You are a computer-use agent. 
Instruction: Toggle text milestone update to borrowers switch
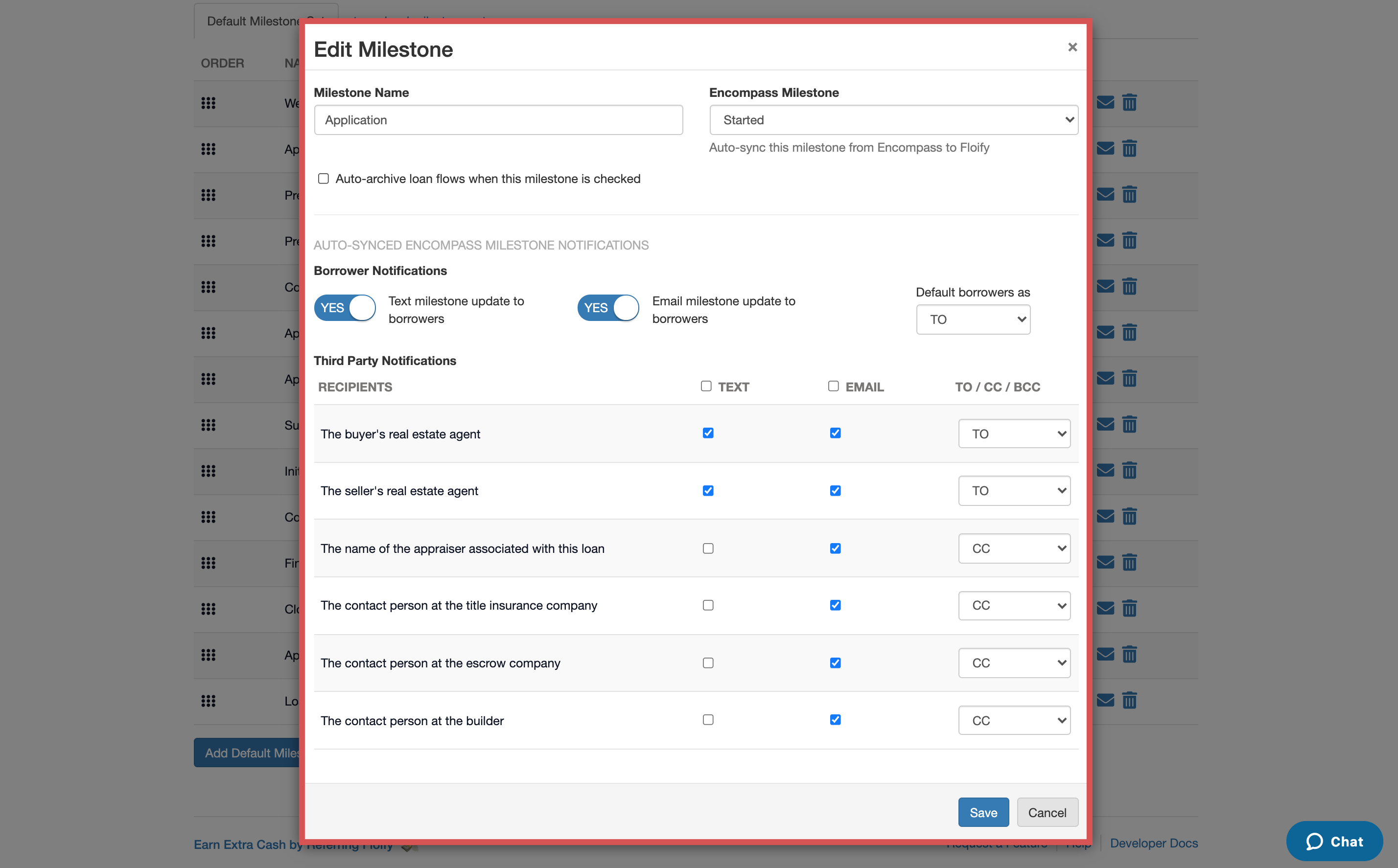(345, 308)
